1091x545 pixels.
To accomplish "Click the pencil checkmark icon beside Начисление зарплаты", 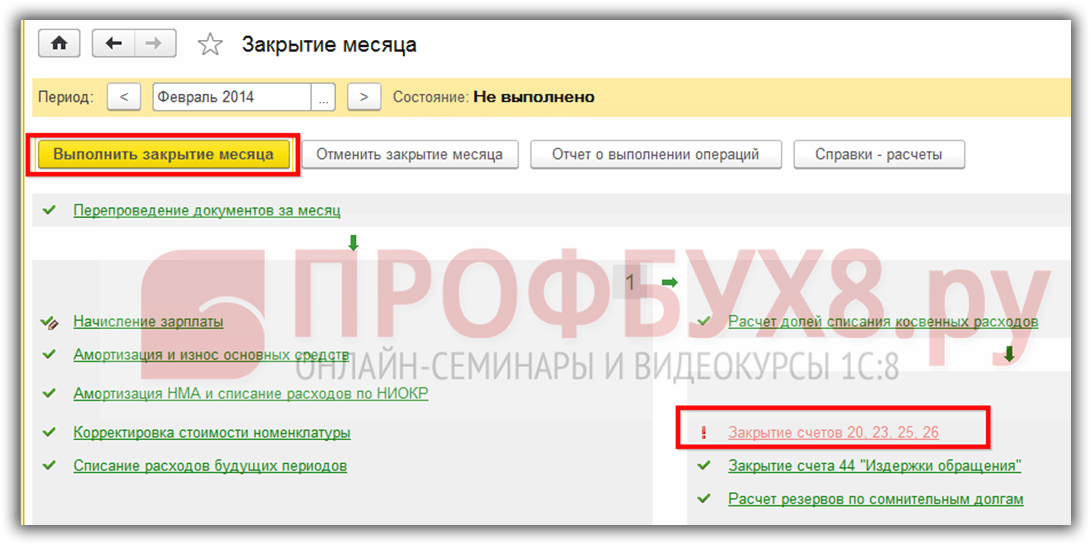I will [x=49, y=322].
